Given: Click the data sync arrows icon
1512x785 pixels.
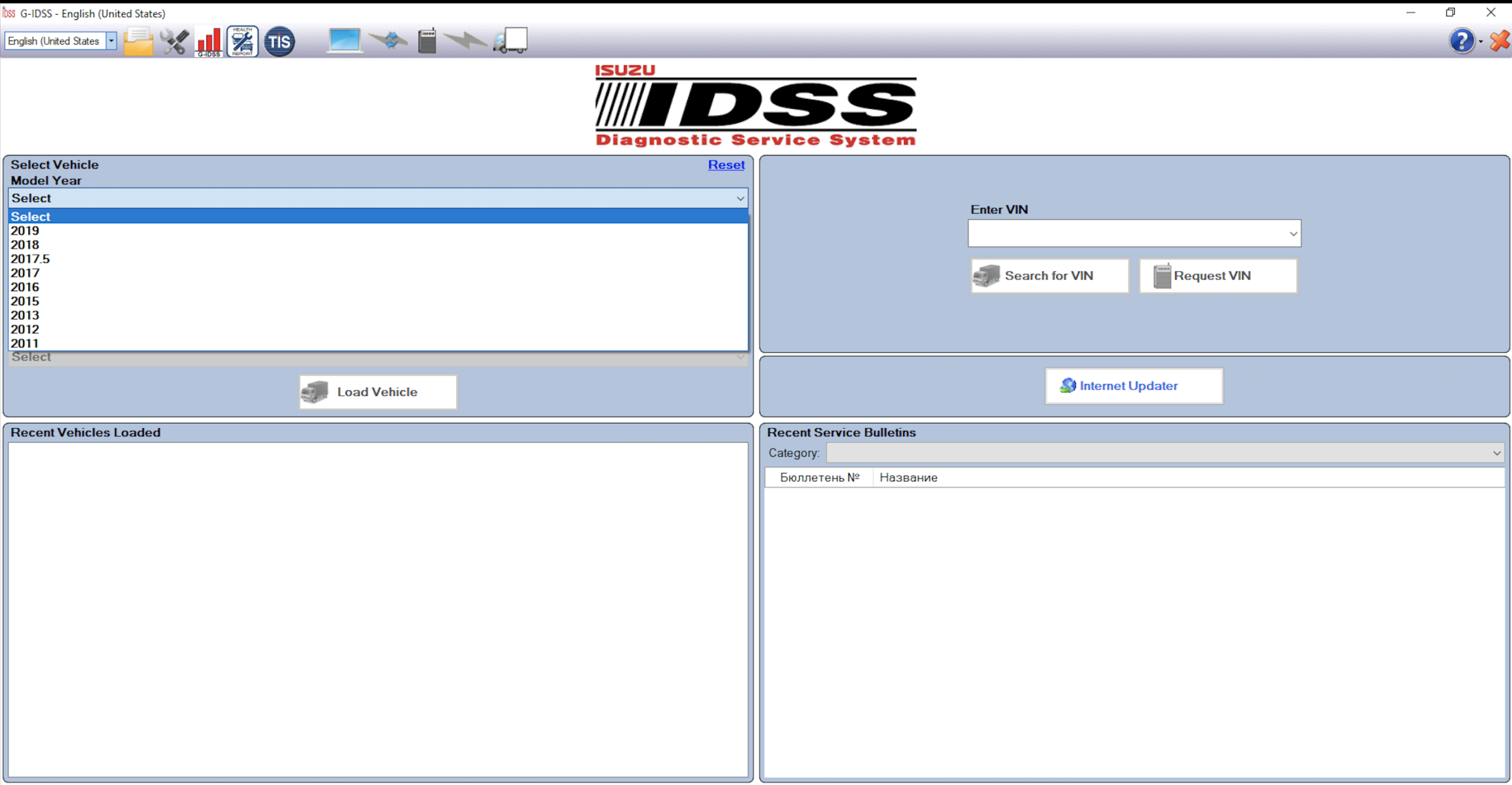Looking at the screenshot, I should (389, 40).
